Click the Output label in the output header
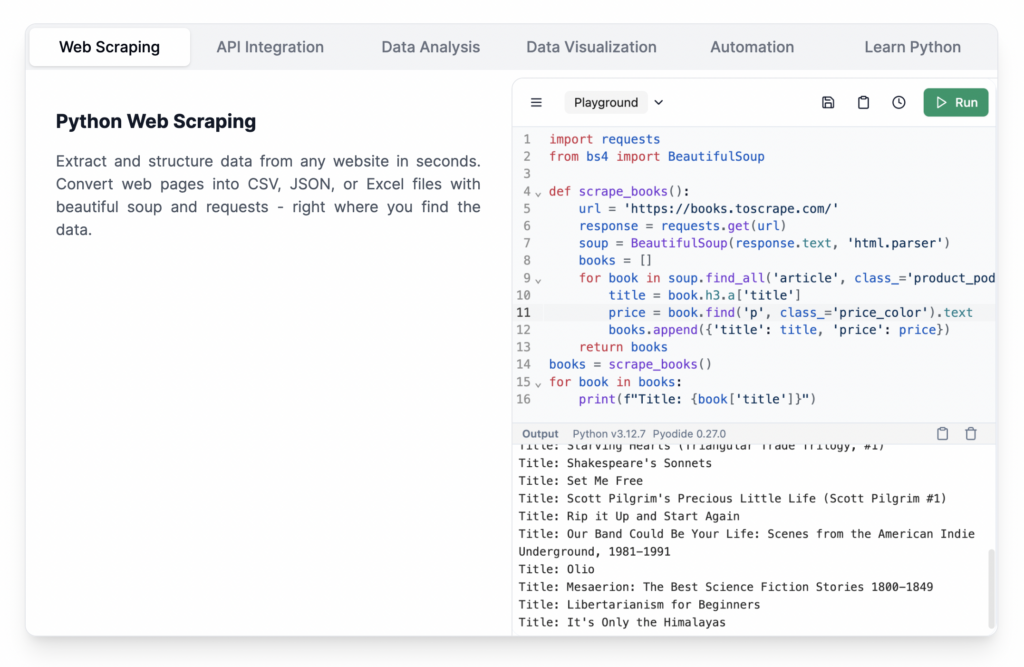 (540, 434)
